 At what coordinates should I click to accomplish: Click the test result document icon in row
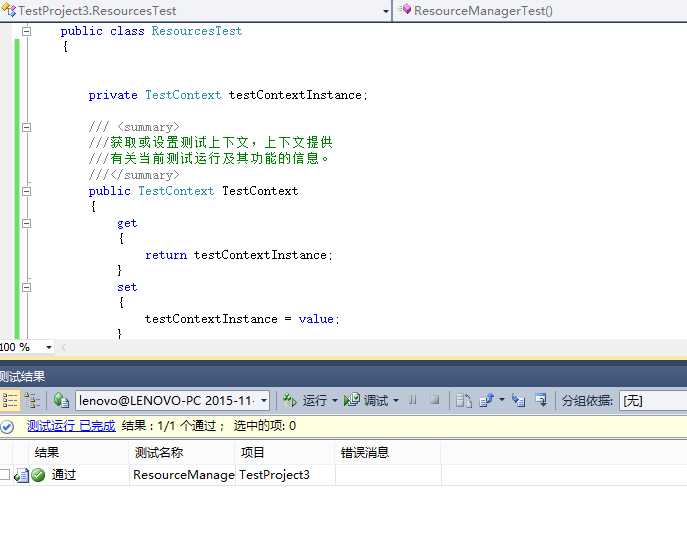coord(22,476)
